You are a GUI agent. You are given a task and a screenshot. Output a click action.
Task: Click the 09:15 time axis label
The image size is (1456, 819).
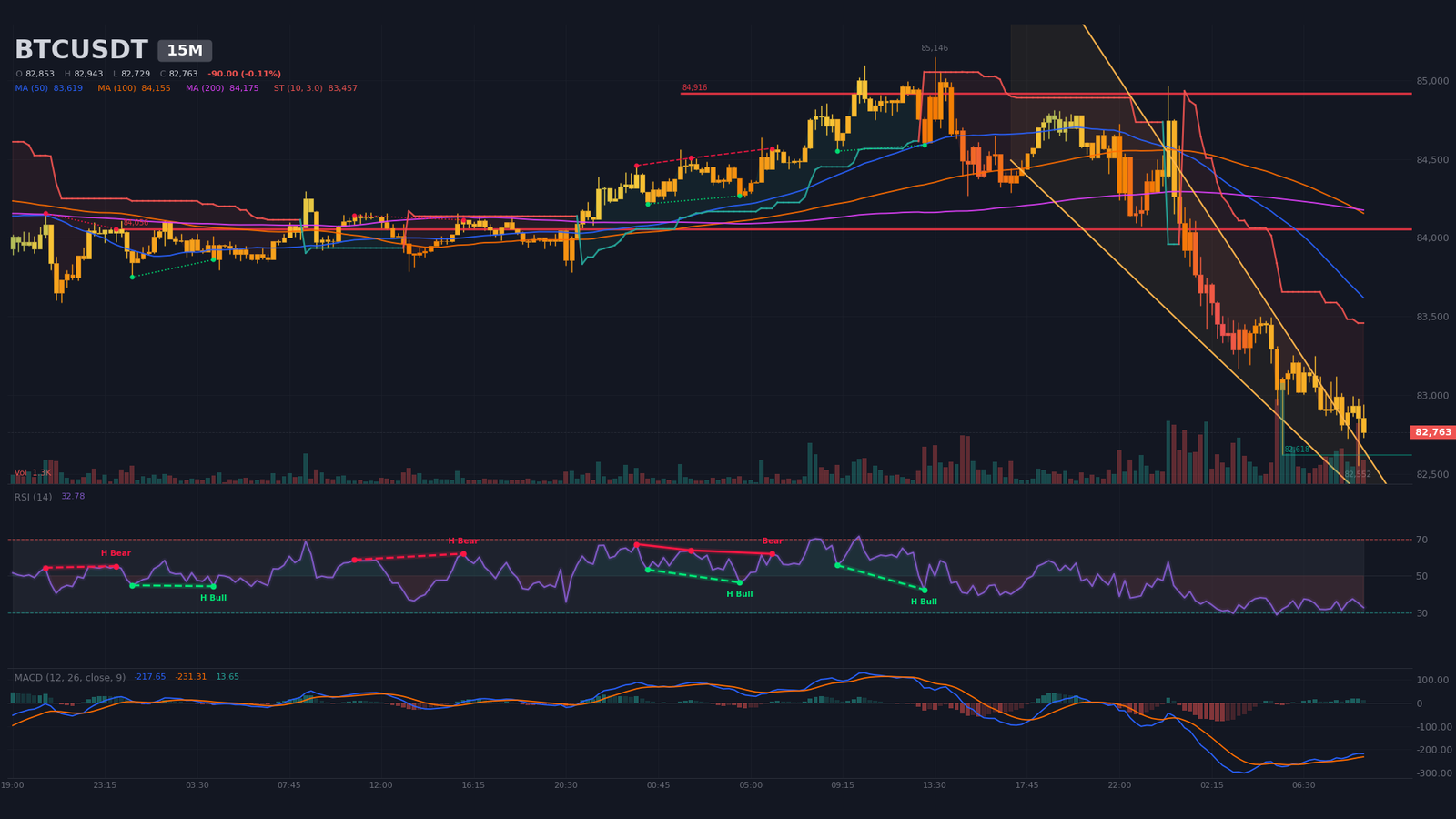(x=843, y=785)
